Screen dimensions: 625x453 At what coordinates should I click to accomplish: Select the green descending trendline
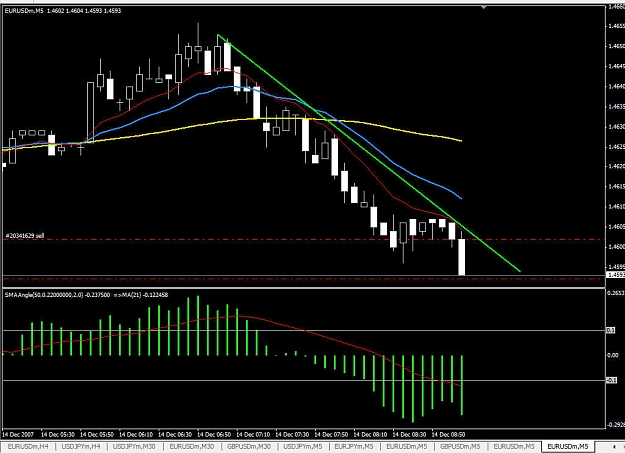pyautogui.click(x=369, y=154)
